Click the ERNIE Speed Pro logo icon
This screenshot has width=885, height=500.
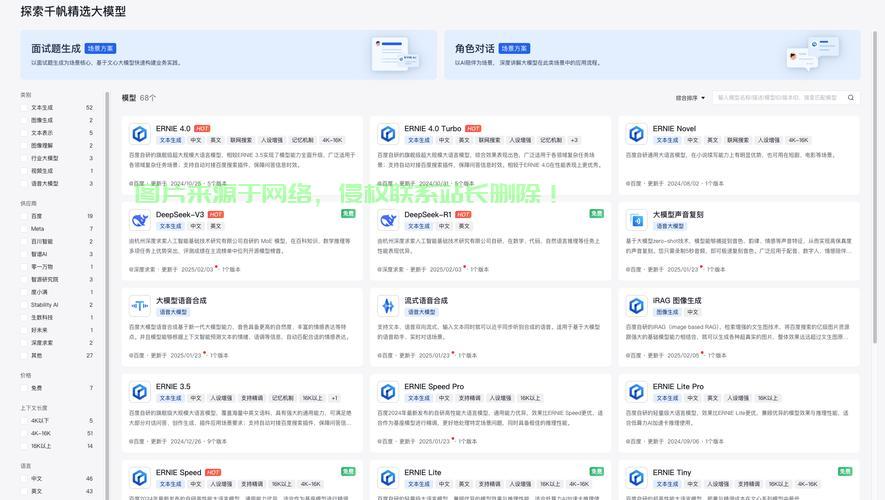(x=388, y=392)
